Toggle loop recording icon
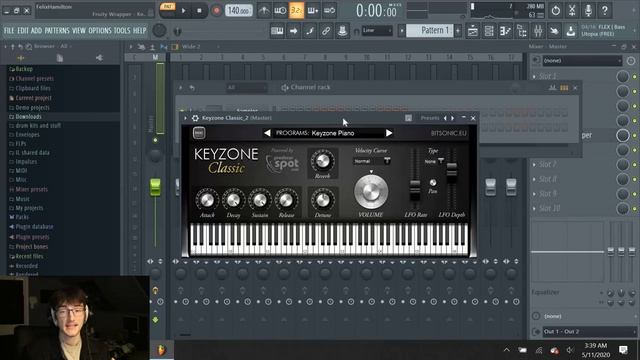 [329, 11]
